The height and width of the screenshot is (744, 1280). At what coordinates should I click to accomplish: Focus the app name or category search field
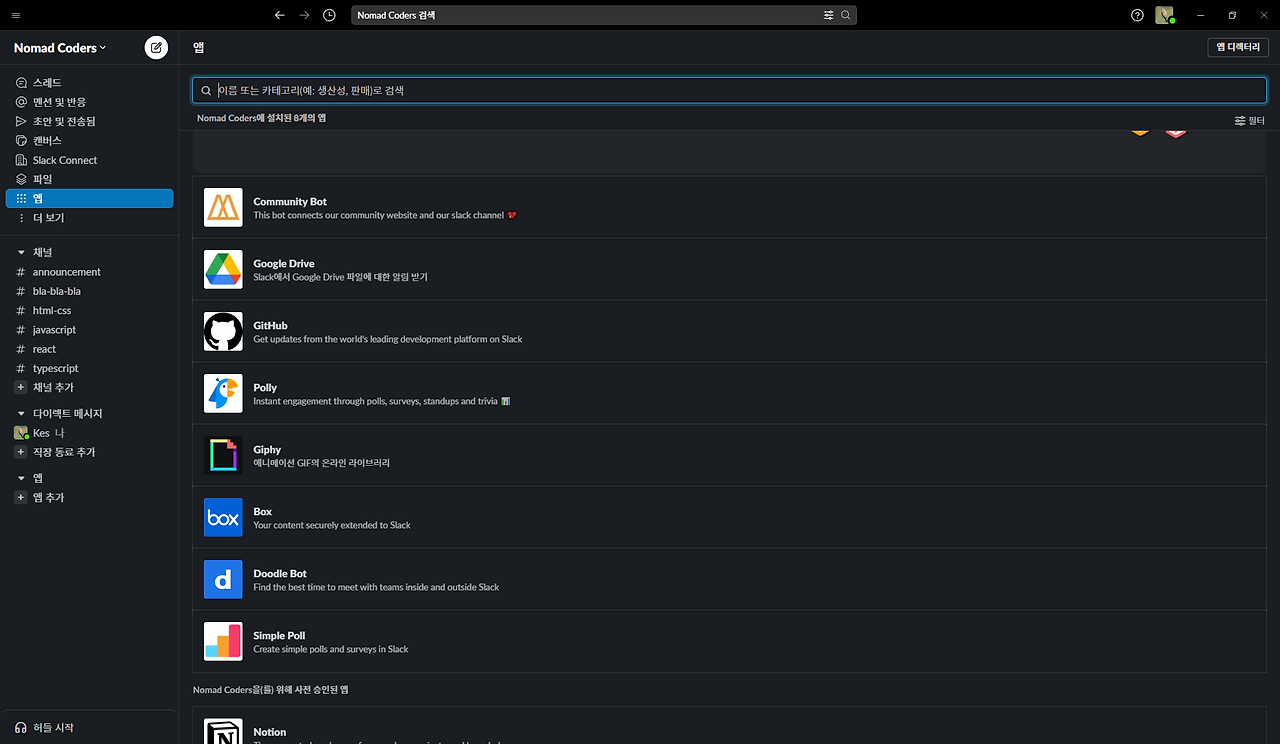tap(729, 90)
